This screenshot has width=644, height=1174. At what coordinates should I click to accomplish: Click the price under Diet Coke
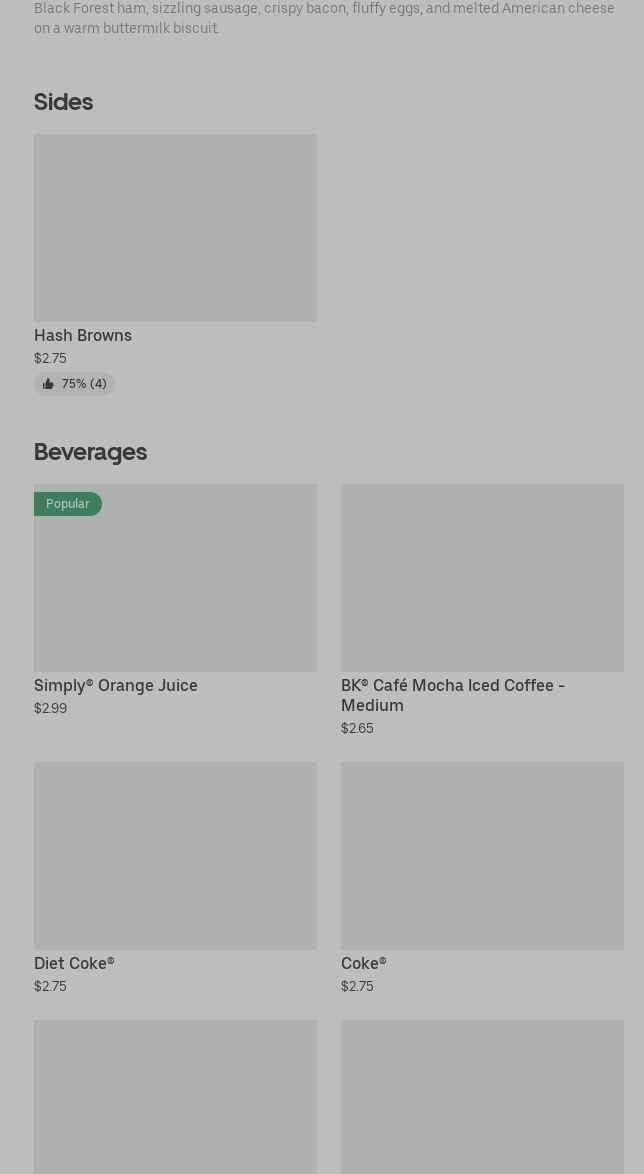(x=50, y=987)
